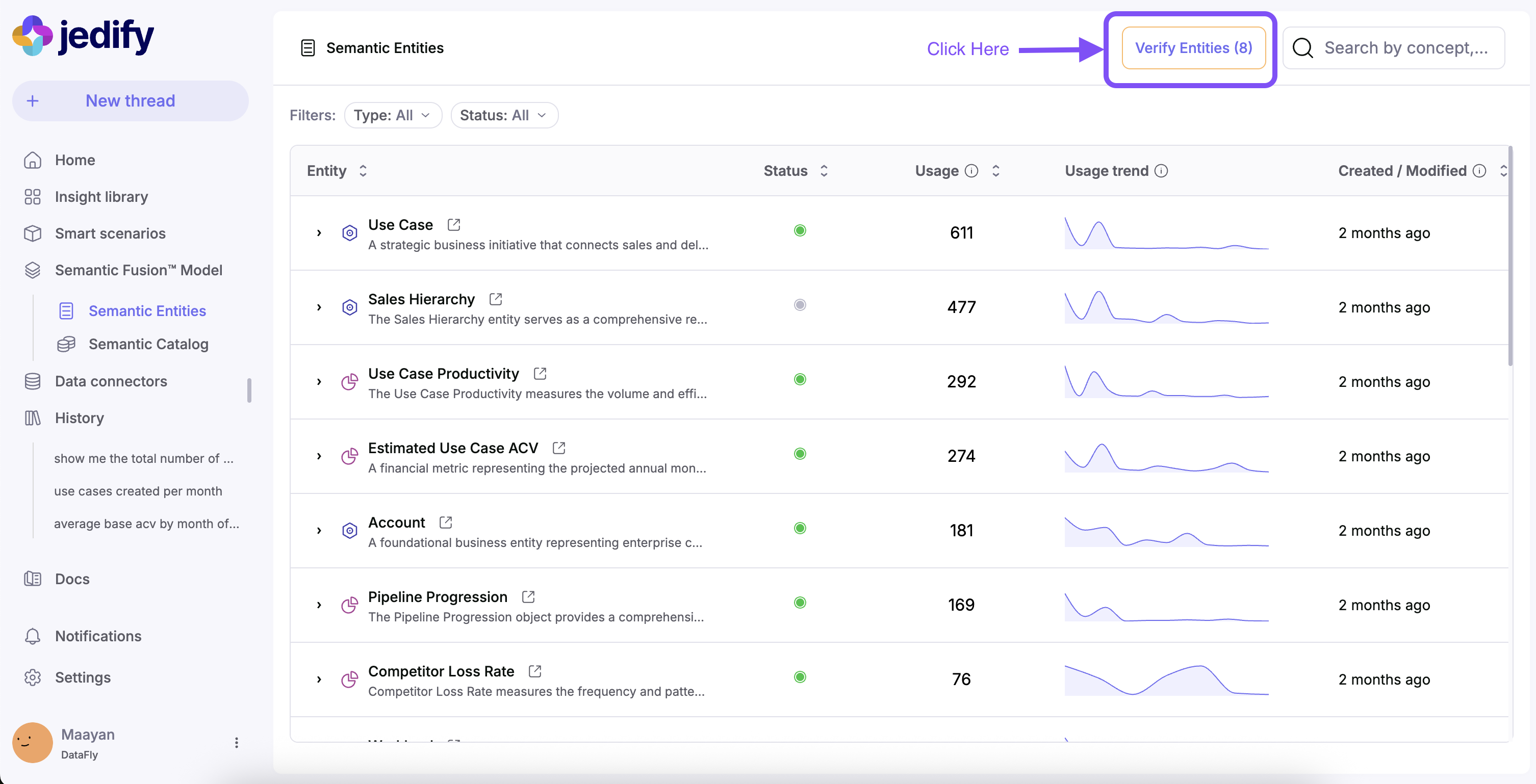Go to Semantic Catalog in sidebar

[148, 344]
